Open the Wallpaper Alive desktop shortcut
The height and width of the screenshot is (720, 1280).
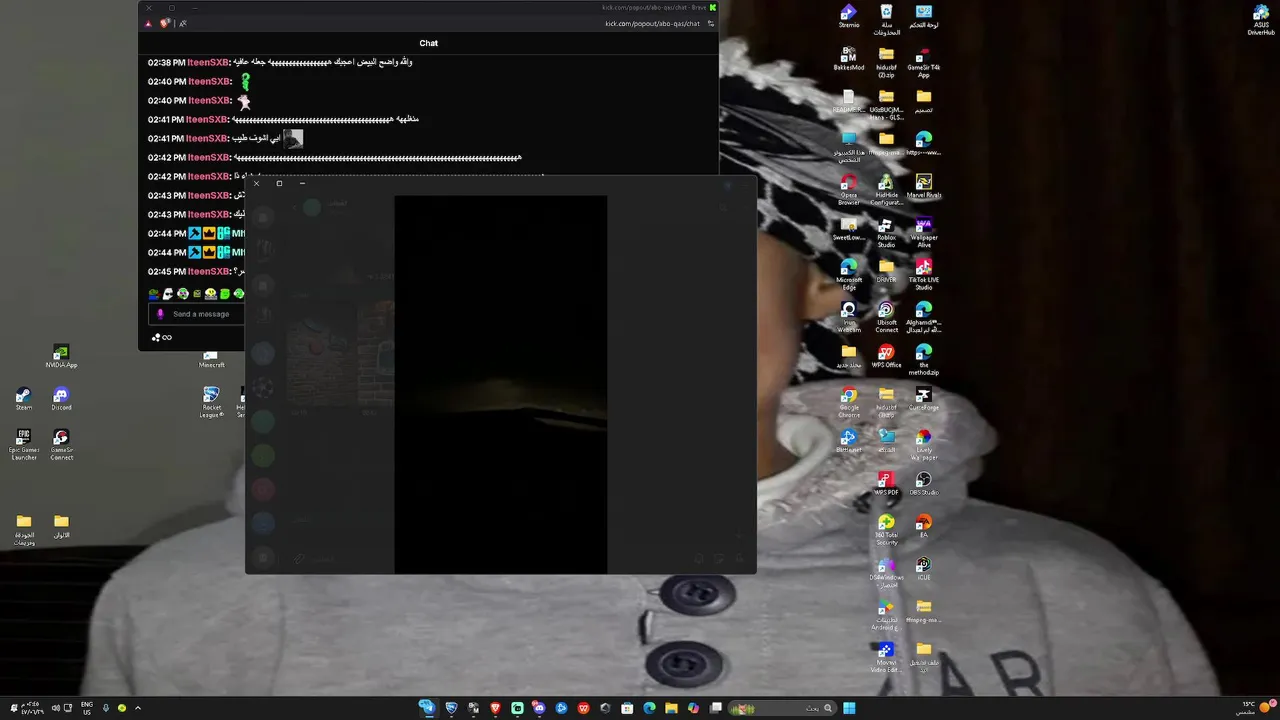point(924,232)
